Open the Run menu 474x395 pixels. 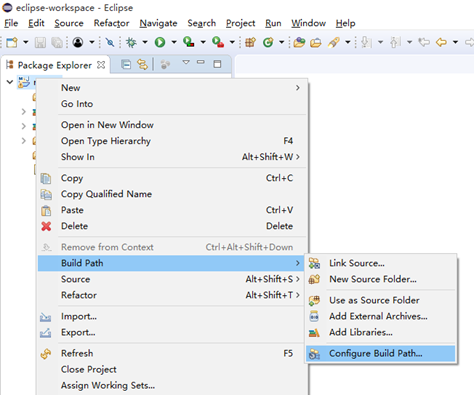click(x=273, y=23)
